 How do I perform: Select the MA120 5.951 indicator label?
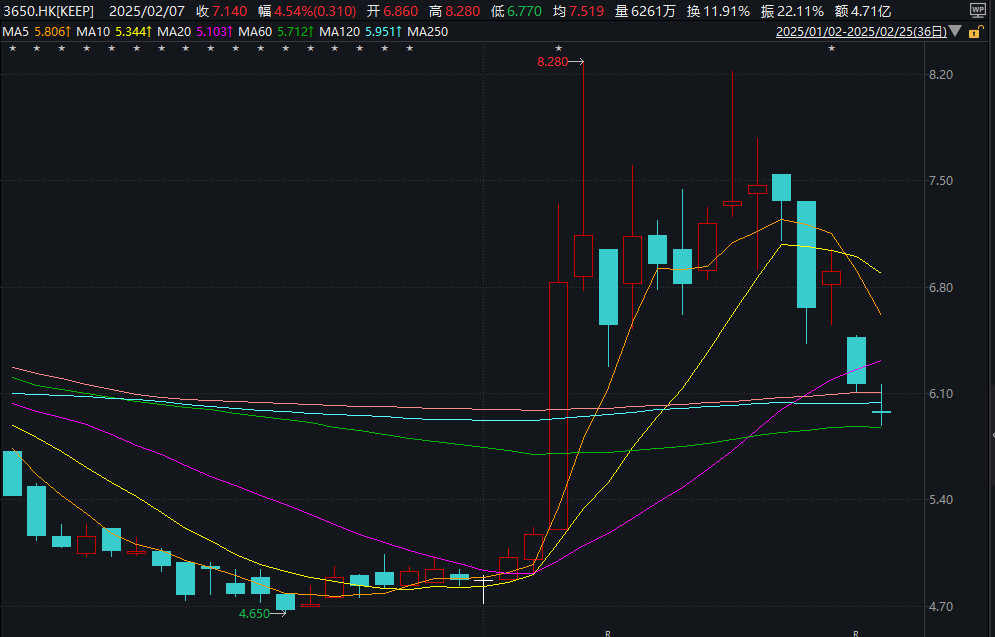360,32
